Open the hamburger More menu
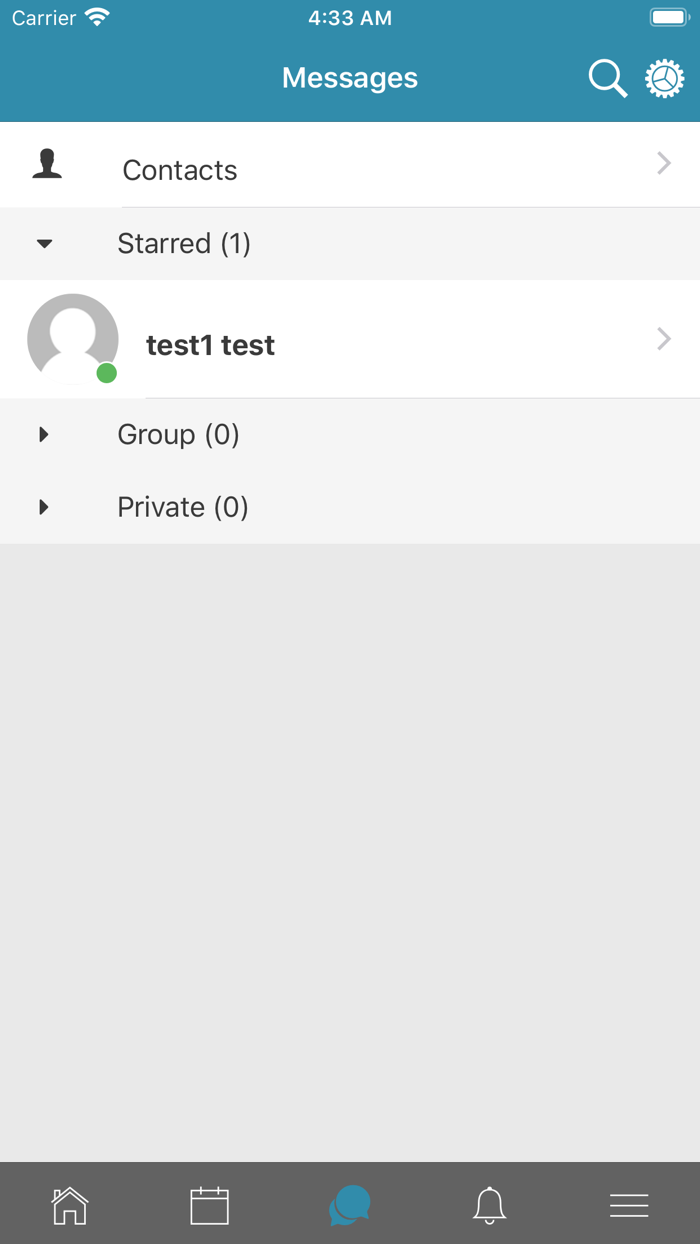700x1244 pixels. coord(629,1206)
